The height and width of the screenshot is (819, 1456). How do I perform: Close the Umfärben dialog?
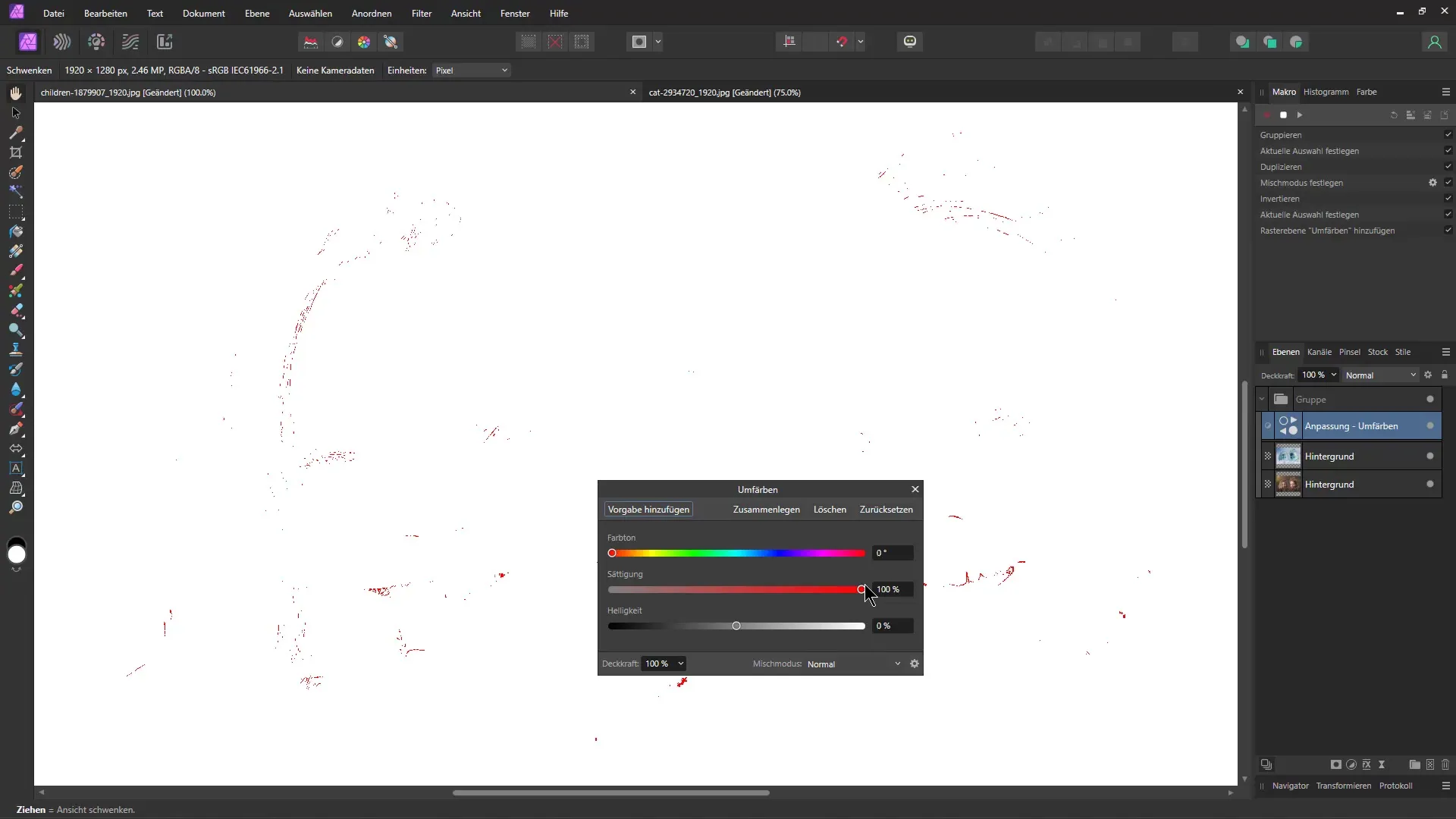click(915, 490)
